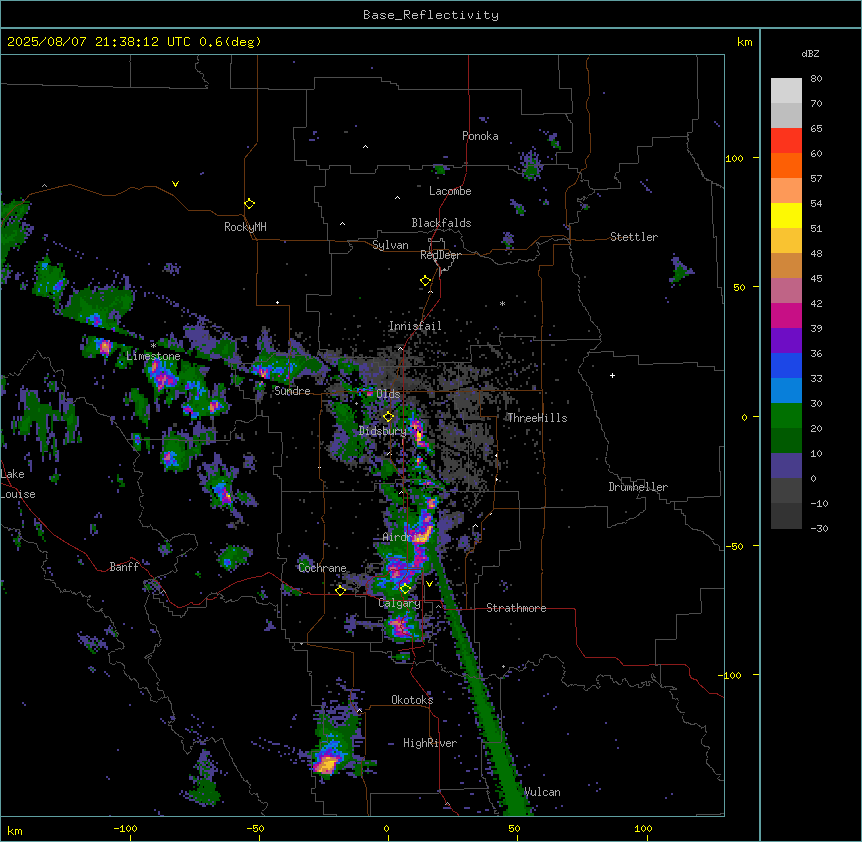Viewport: 862px width, 842px height.
Task: Select the Strathmore city label
Action: point(516,608)
